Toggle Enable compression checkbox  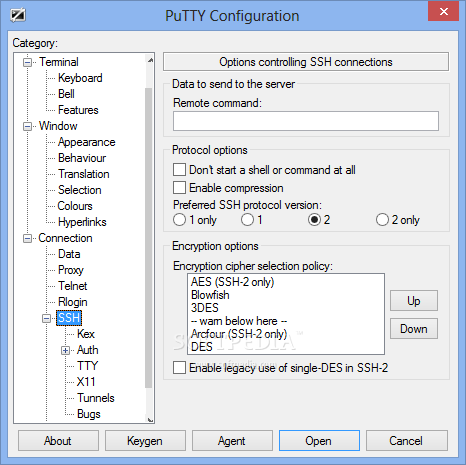pyautogui.click(x=179, y=188)
